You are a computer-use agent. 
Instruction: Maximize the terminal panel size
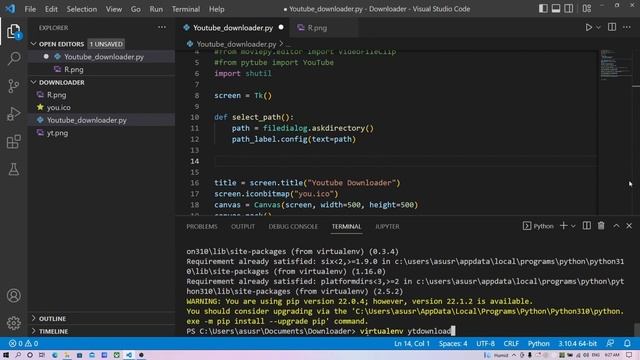(x=616, y=226)
